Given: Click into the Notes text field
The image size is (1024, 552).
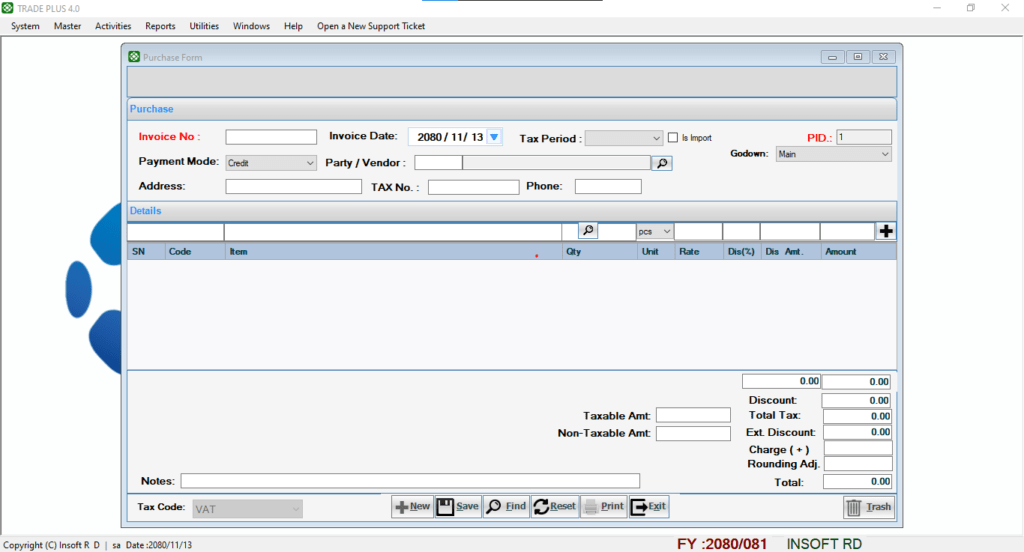Looking at the screenshot, I should click(410, 481).
